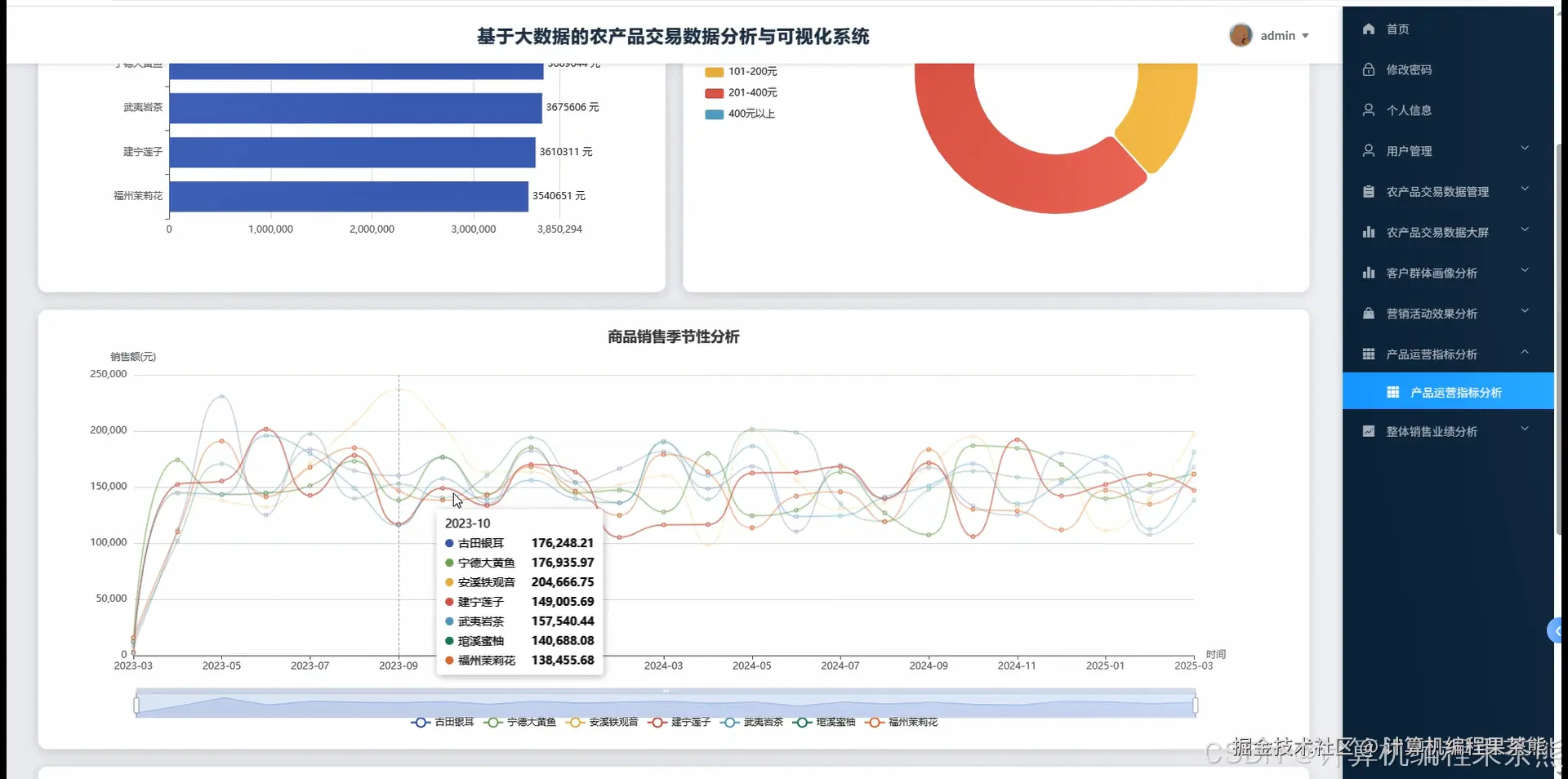Toggle the 古田银耳 series in the legend
Image resolution: width=1568 pixels, height=779 pixels.
443,723
